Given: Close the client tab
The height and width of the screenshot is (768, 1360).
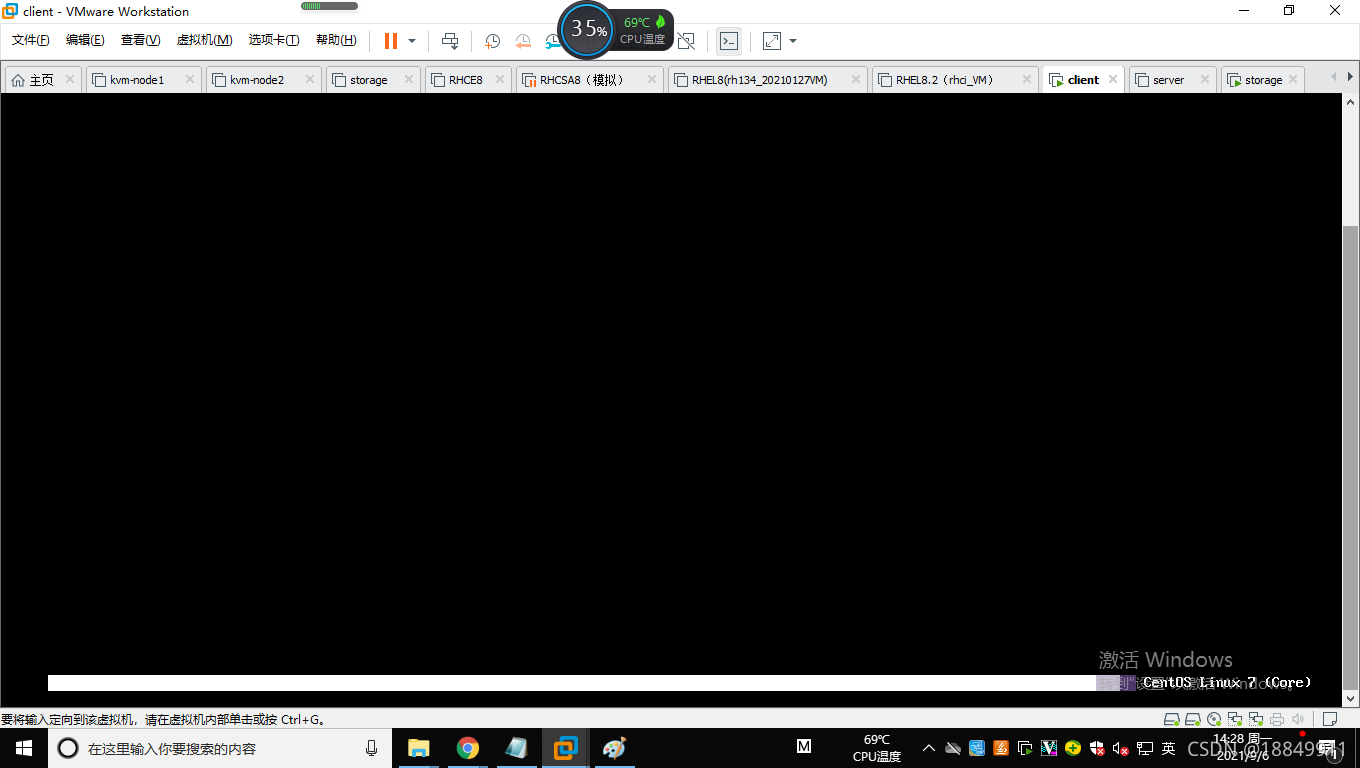Looking at the screenshot, I should [1113, 80].
